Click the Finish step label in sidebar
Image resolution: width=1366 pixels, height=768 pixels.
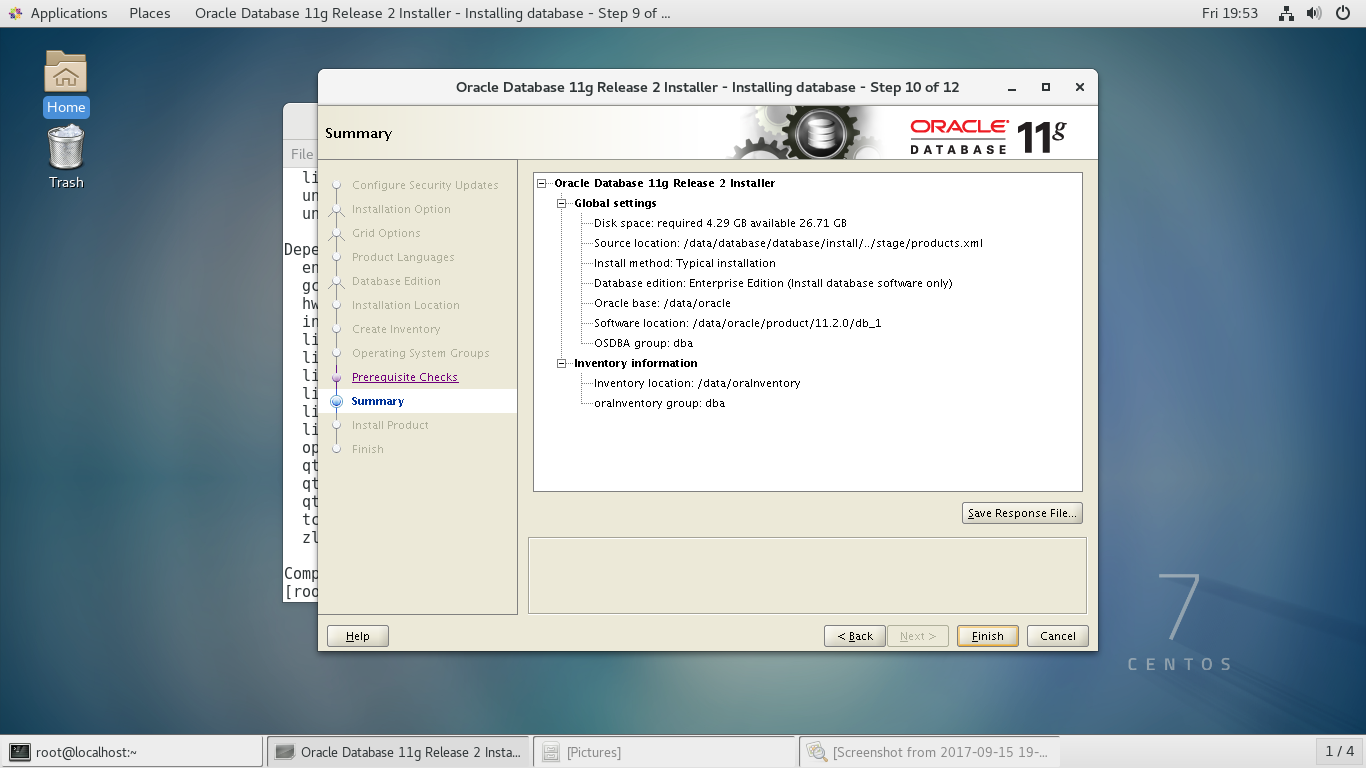[368, 449]
